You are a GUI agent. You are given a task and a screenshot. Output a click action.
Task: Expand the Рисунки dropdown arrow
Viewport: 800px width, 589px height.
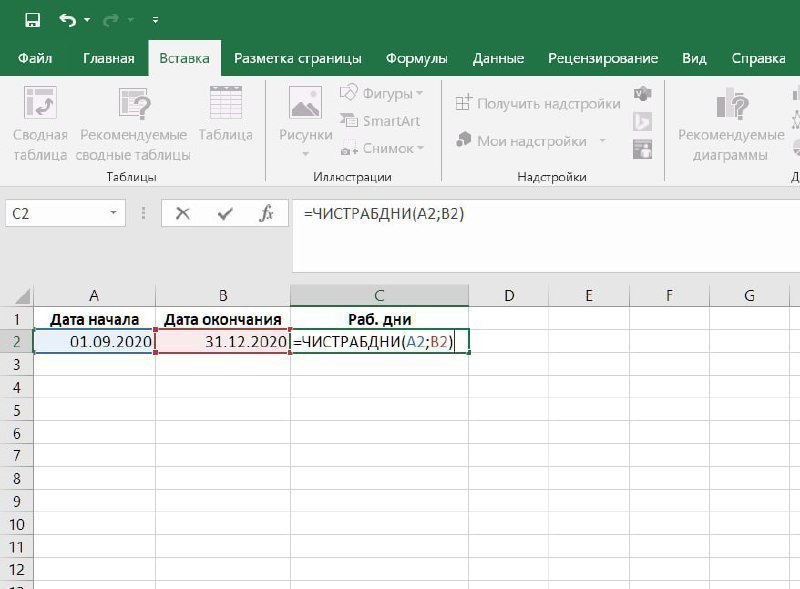[x=306, y=154]
